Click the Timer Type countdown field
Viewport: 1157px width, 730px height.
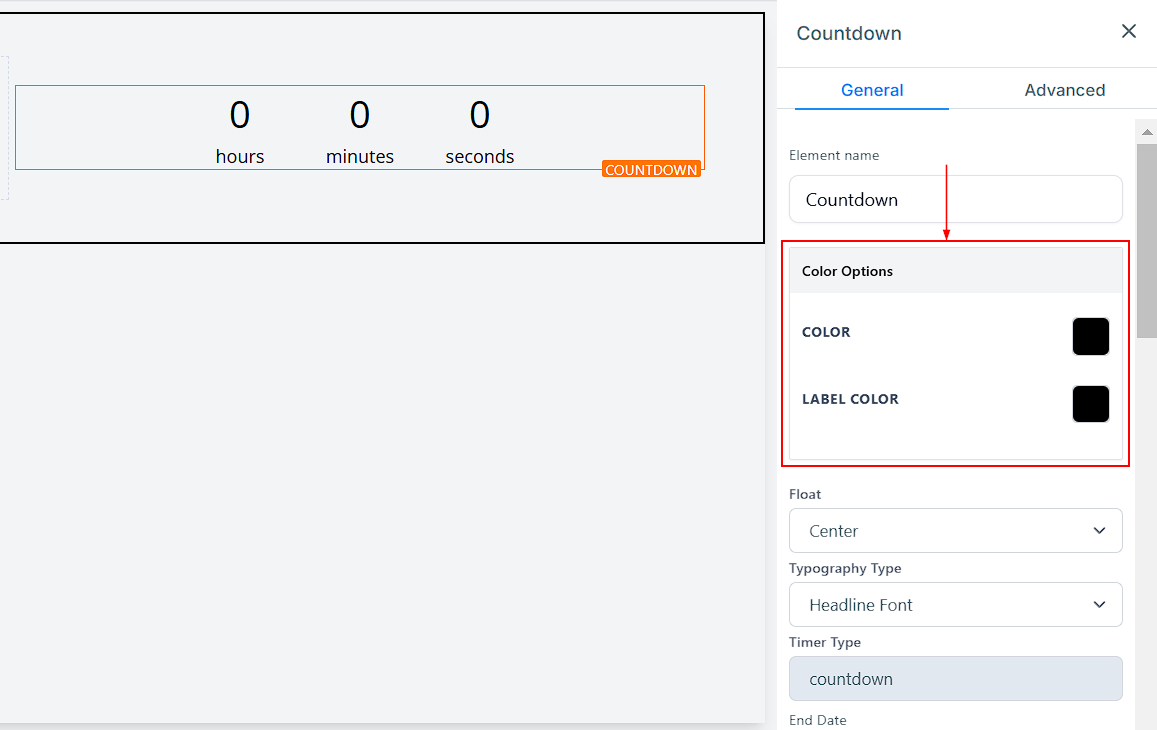[x=955, y=679]
